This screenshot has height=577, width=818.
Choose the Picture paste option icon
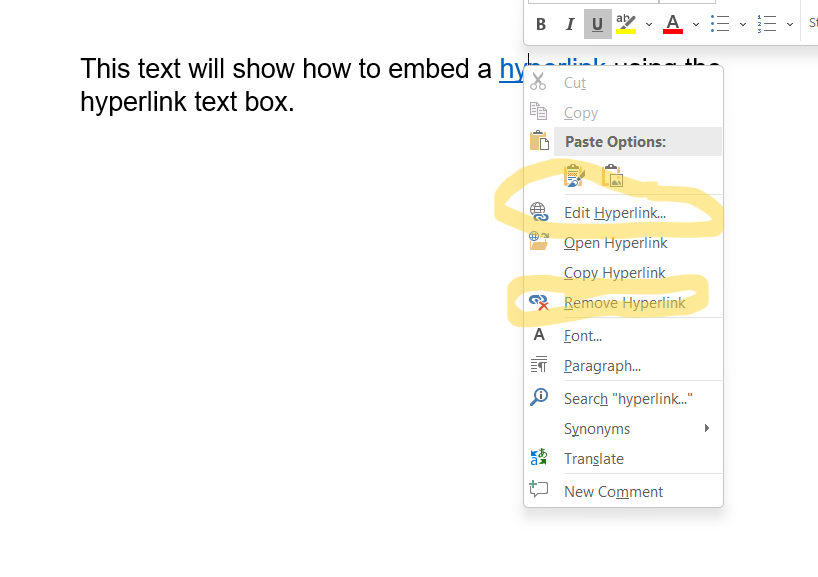tap(613, 177)
